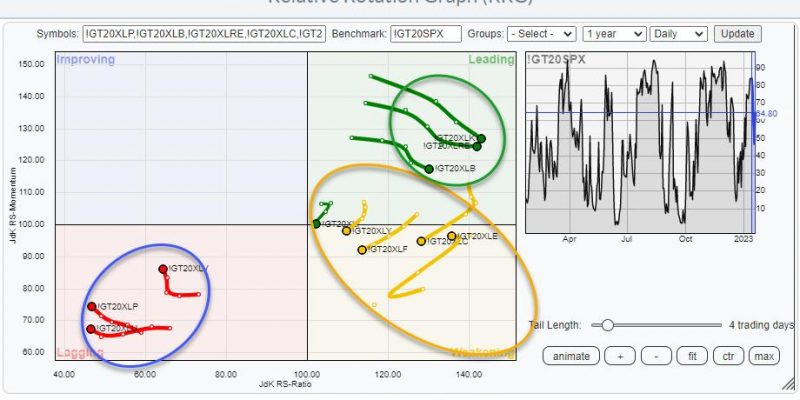This screenshot has width=800, height=400.
Task: Click the resize grip at panel corner
Action: click(x=787, y=385)
